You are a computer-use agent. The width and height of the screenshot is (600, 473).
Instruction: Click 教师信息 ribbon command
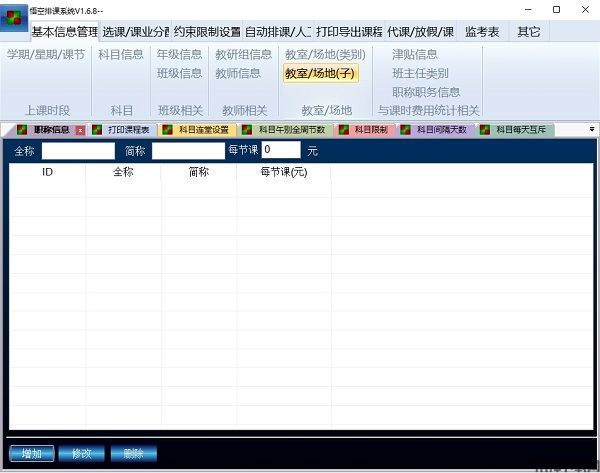click(x=238, y=73)
